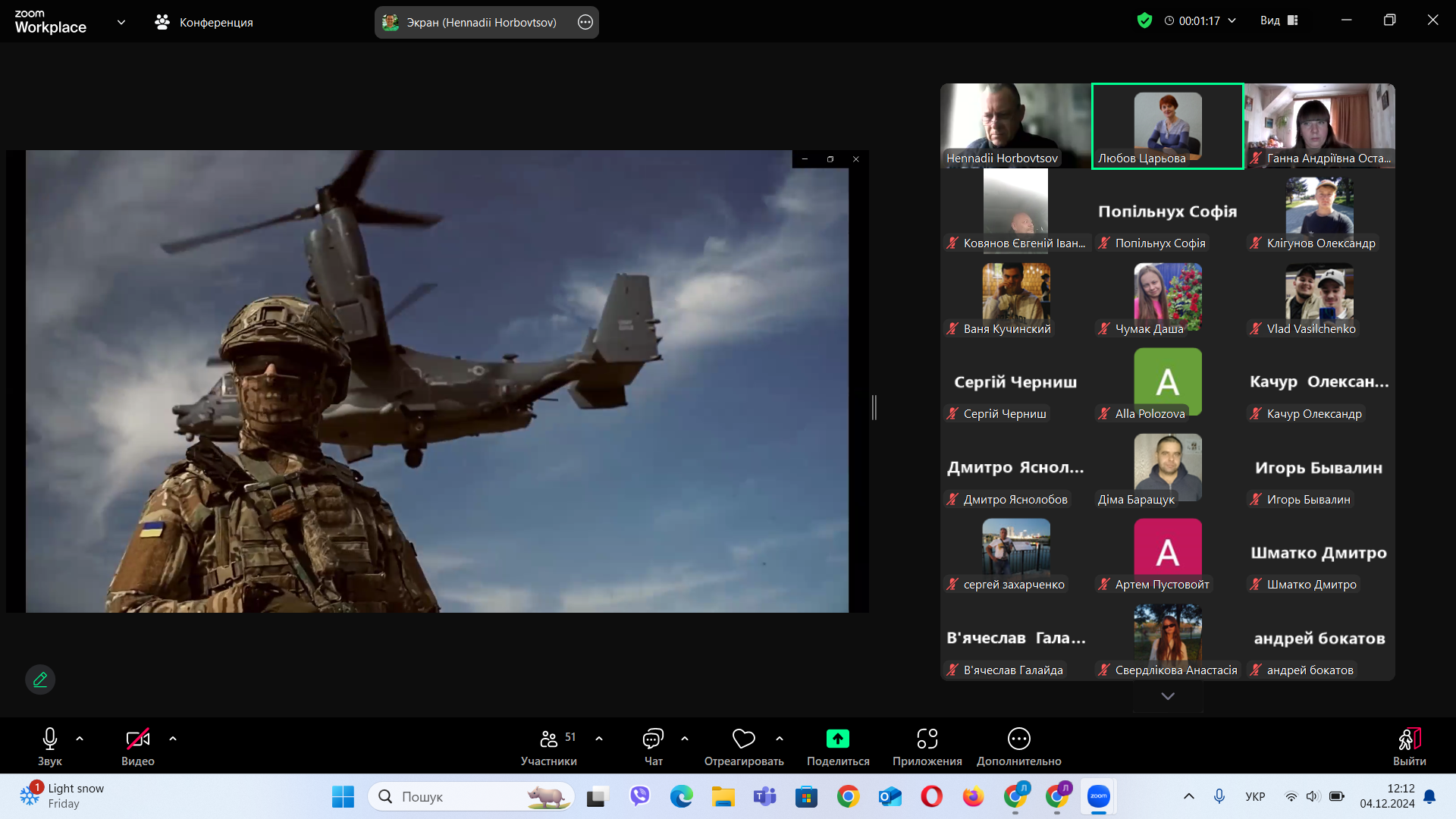Image resolution: width=1456 pixels, height=819 pixels.
Task: Open the Participants list icon
Action: 549,739
